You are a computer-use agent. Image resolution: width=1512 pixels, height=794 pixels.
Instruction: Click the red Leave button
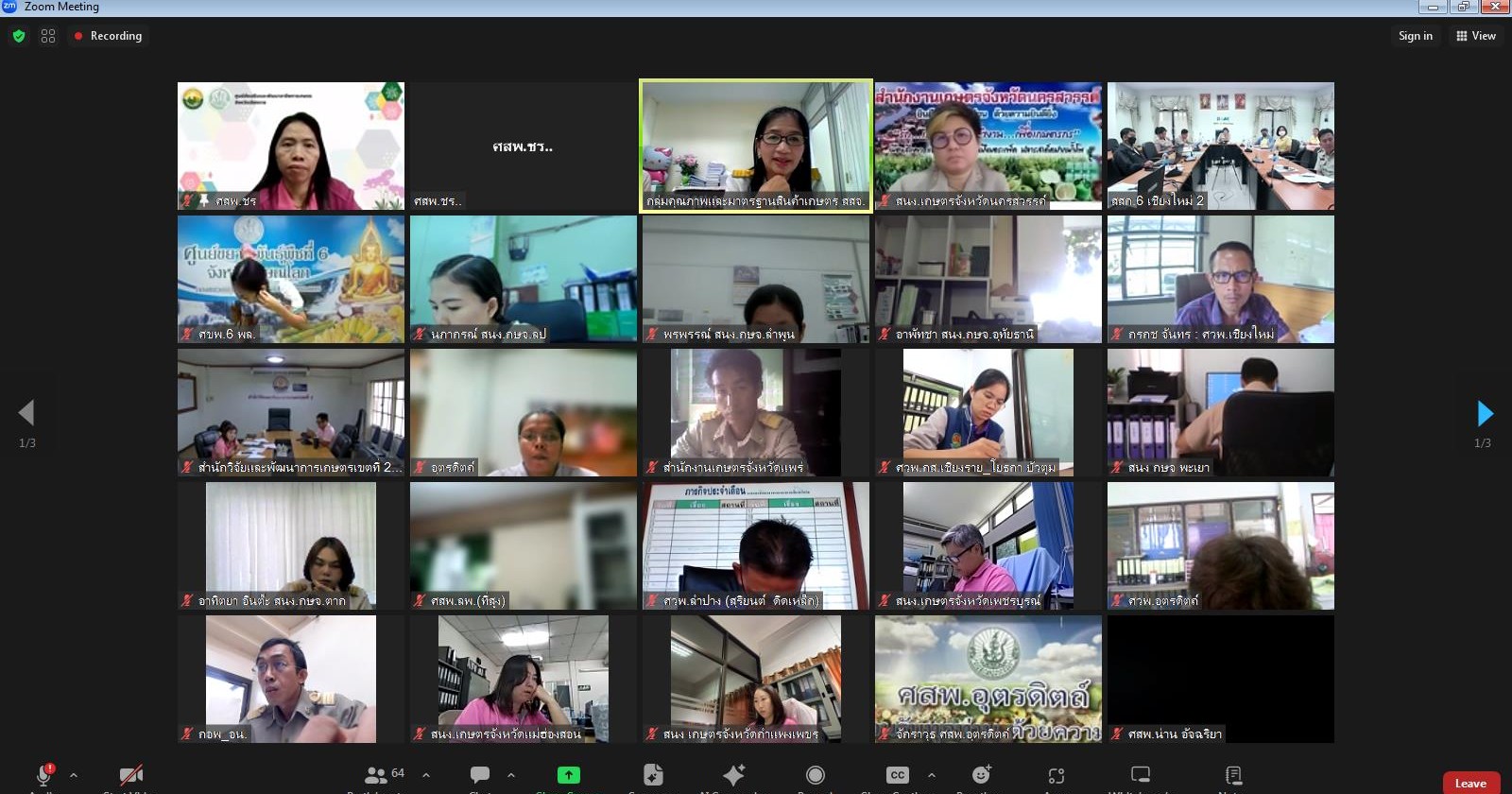coord(1470,783)
